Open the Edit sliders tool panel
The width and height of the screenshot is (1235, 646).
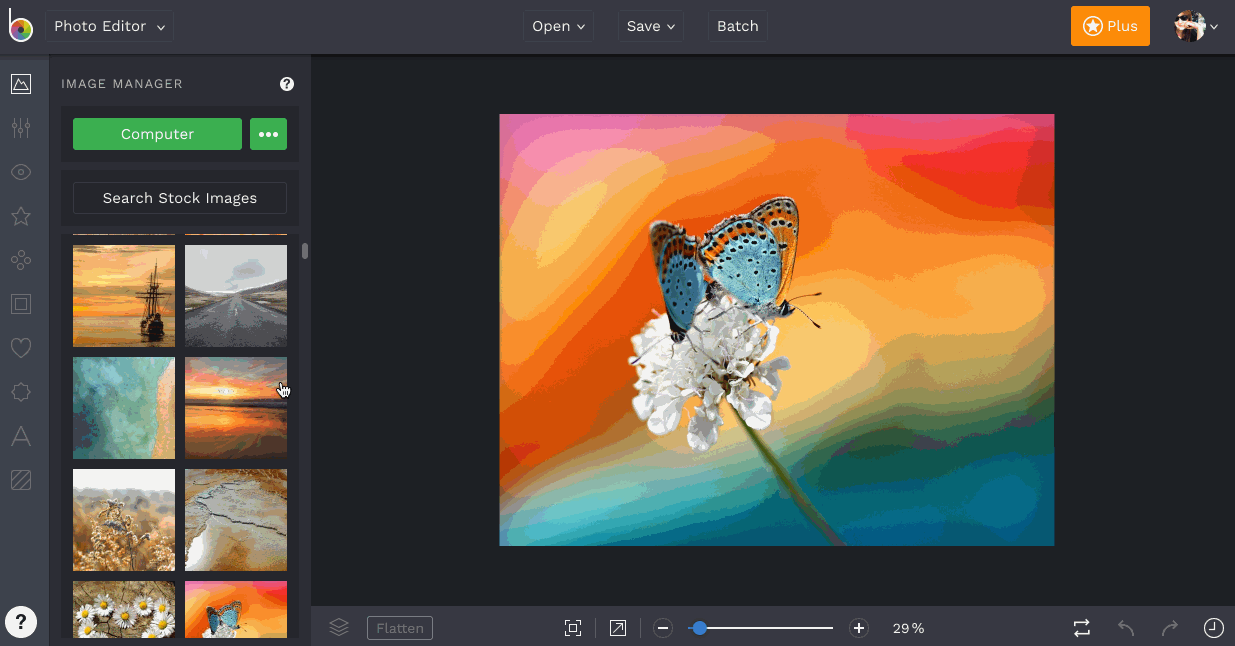tap(21, 128)
